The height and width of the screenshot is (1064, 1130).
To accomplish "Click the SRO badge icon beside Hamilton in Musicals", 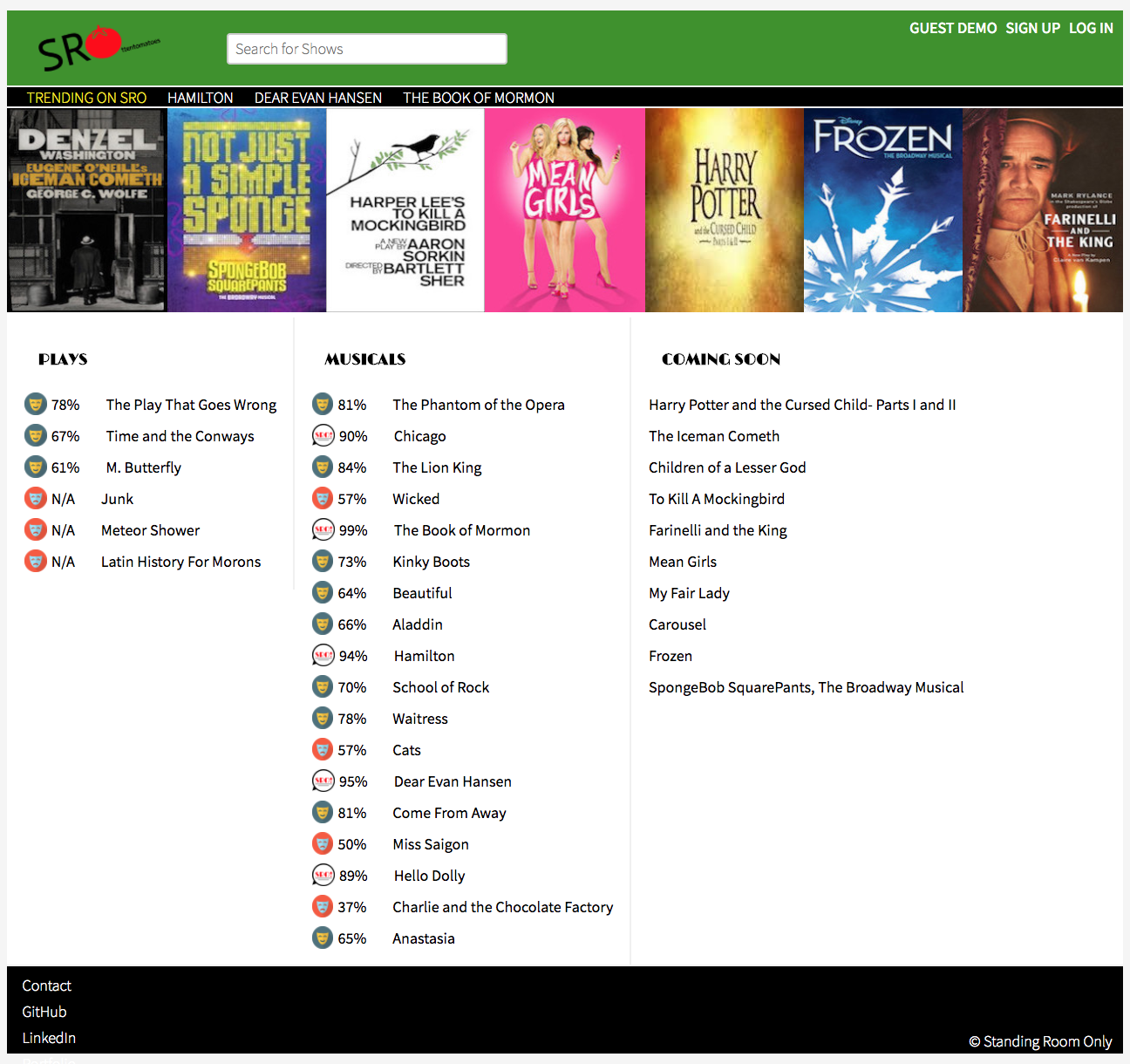I will [323, 655].
